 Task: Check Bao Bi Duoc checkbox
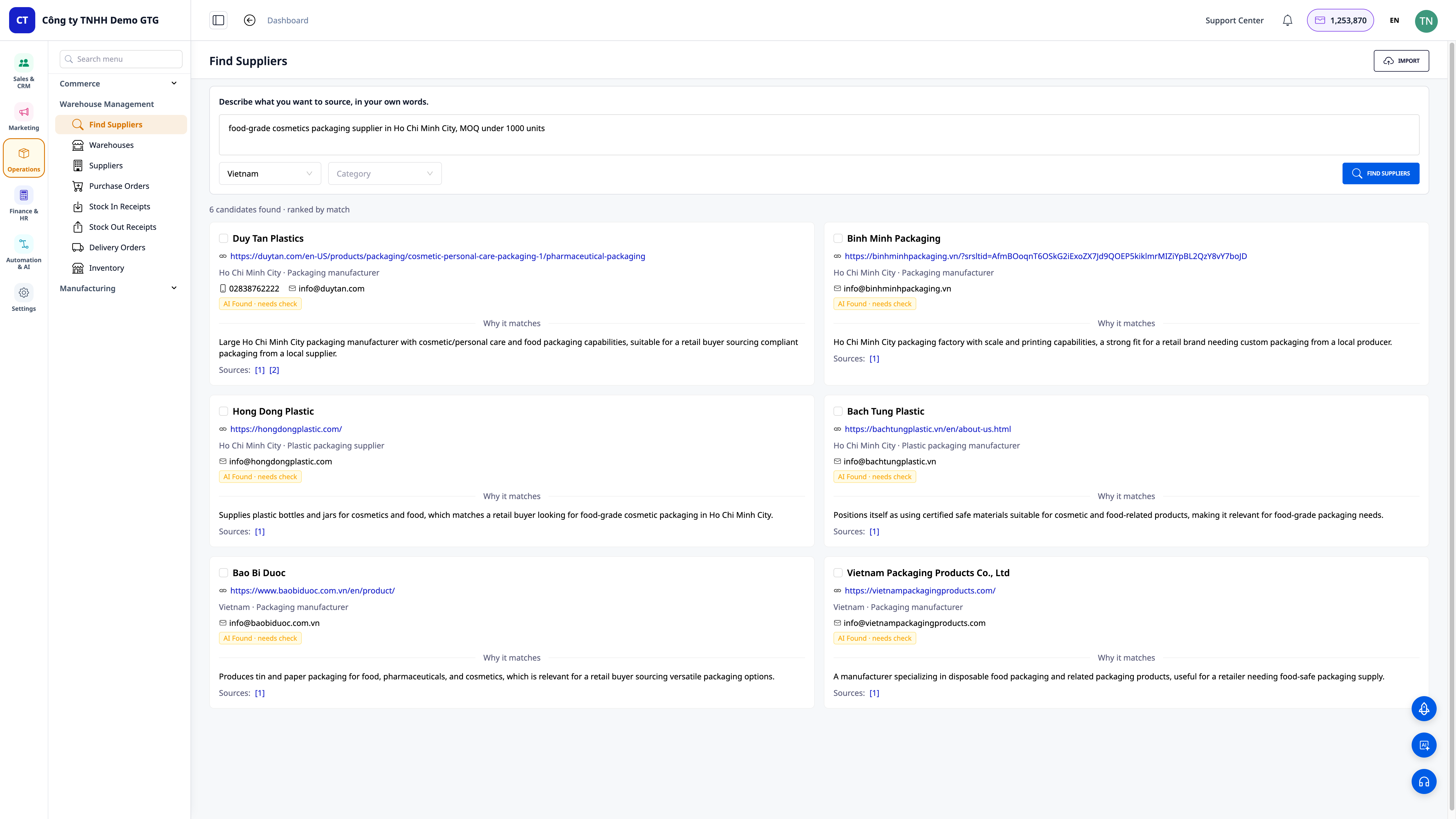point(223,572)
